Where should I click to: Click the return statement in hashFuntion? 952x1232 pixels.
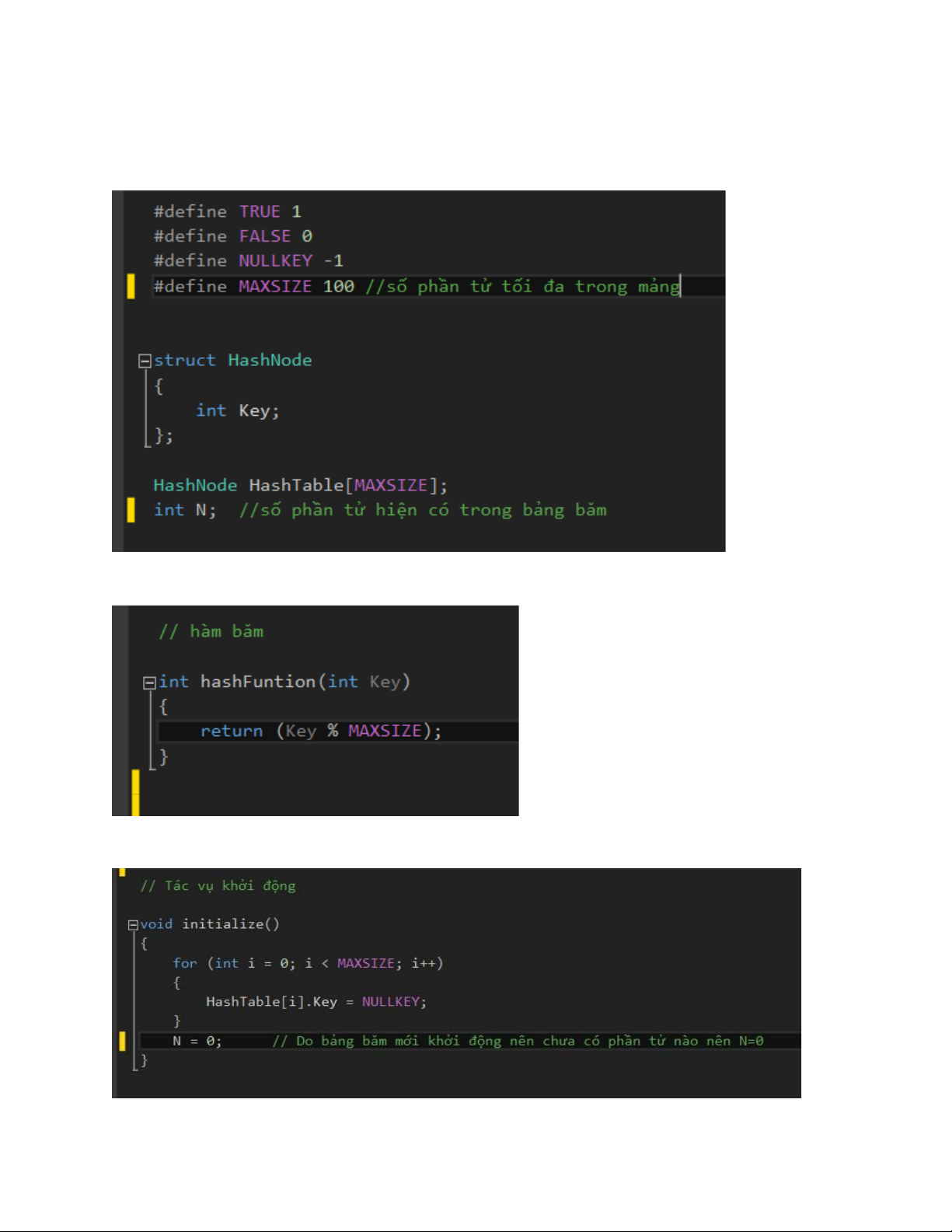[x=320, y=731]
